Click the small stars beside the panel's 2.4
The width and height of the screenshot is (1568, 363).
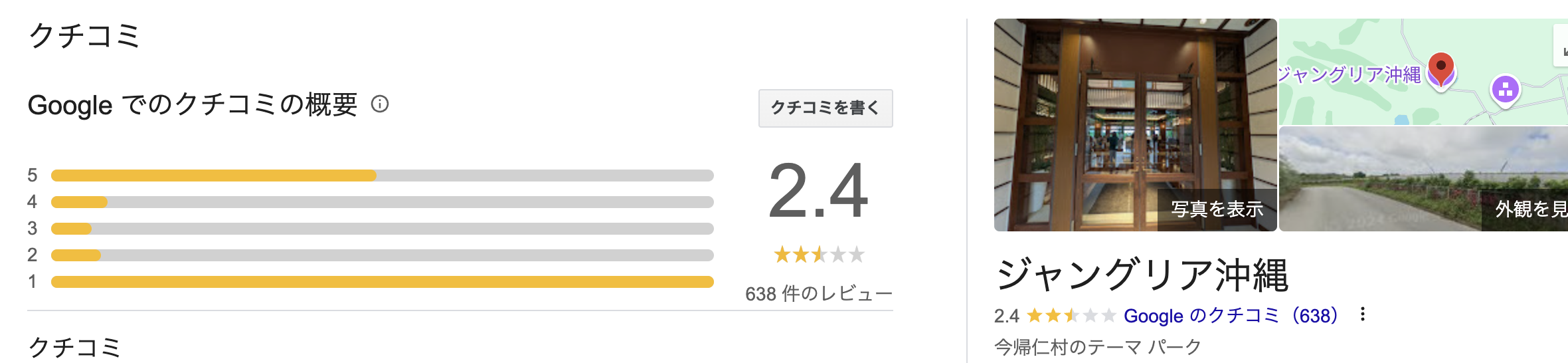1071,316
